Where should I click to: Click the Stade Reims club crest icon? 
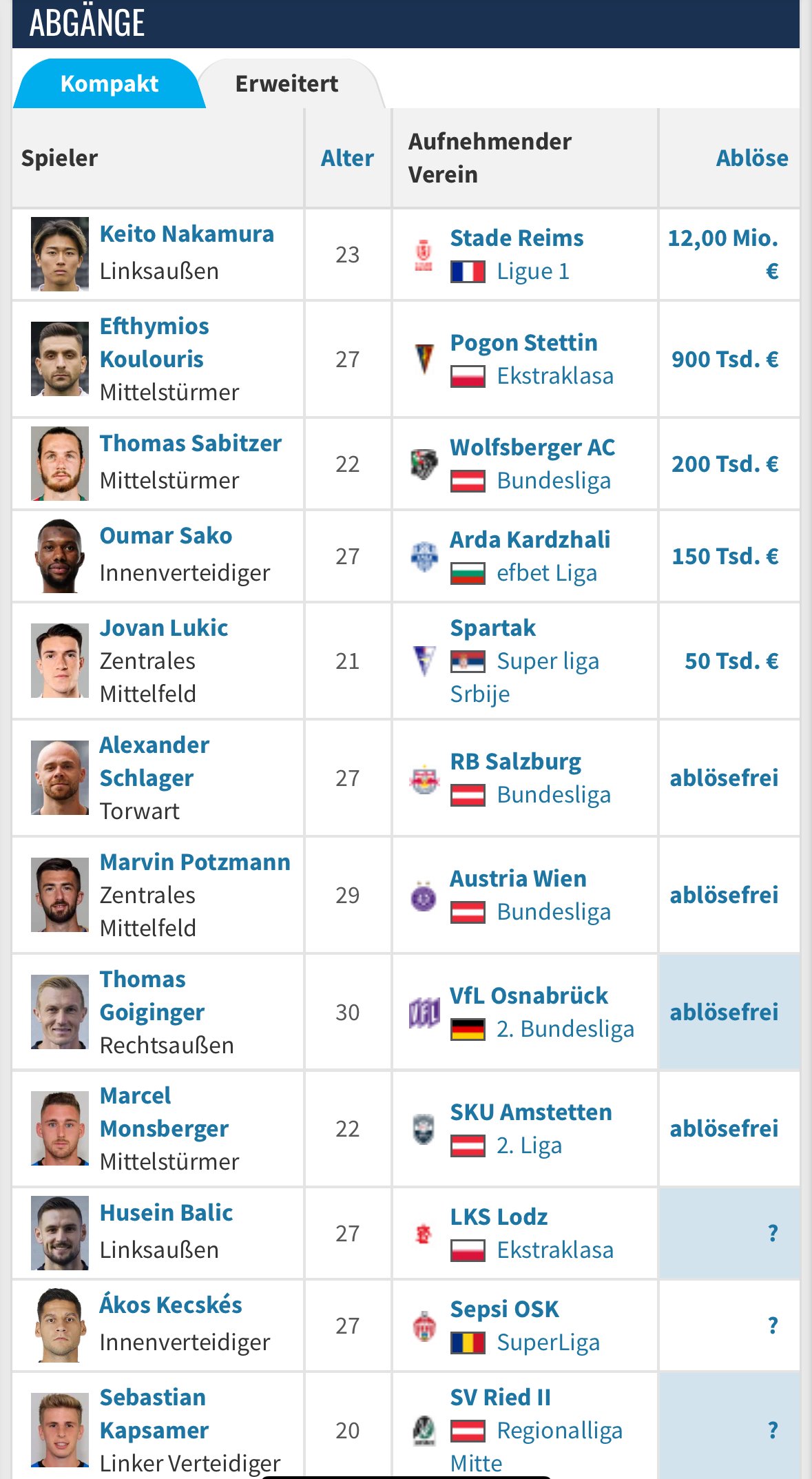pos(424,255)
